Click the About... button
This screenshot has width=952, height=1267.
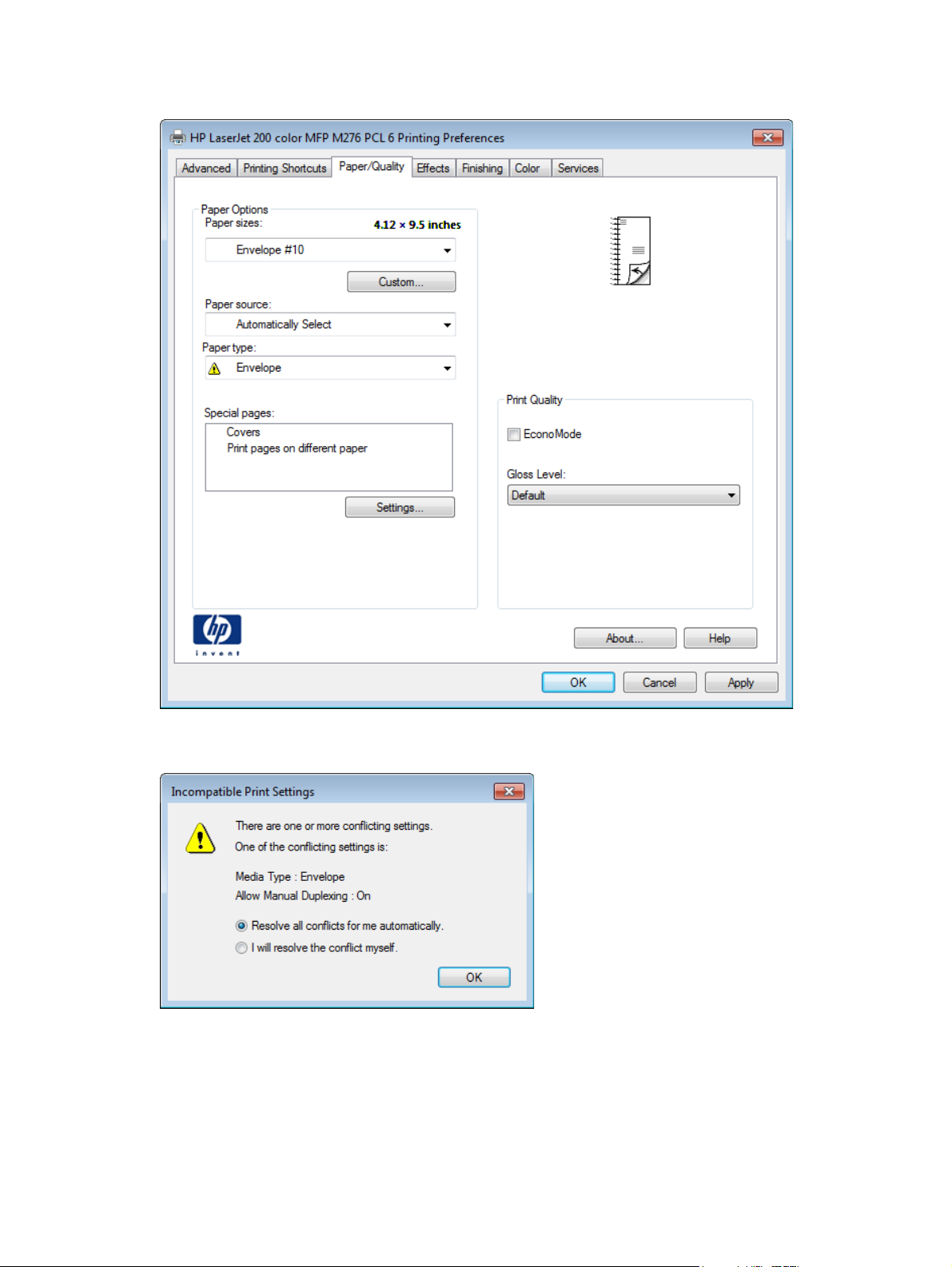[625, 638]
